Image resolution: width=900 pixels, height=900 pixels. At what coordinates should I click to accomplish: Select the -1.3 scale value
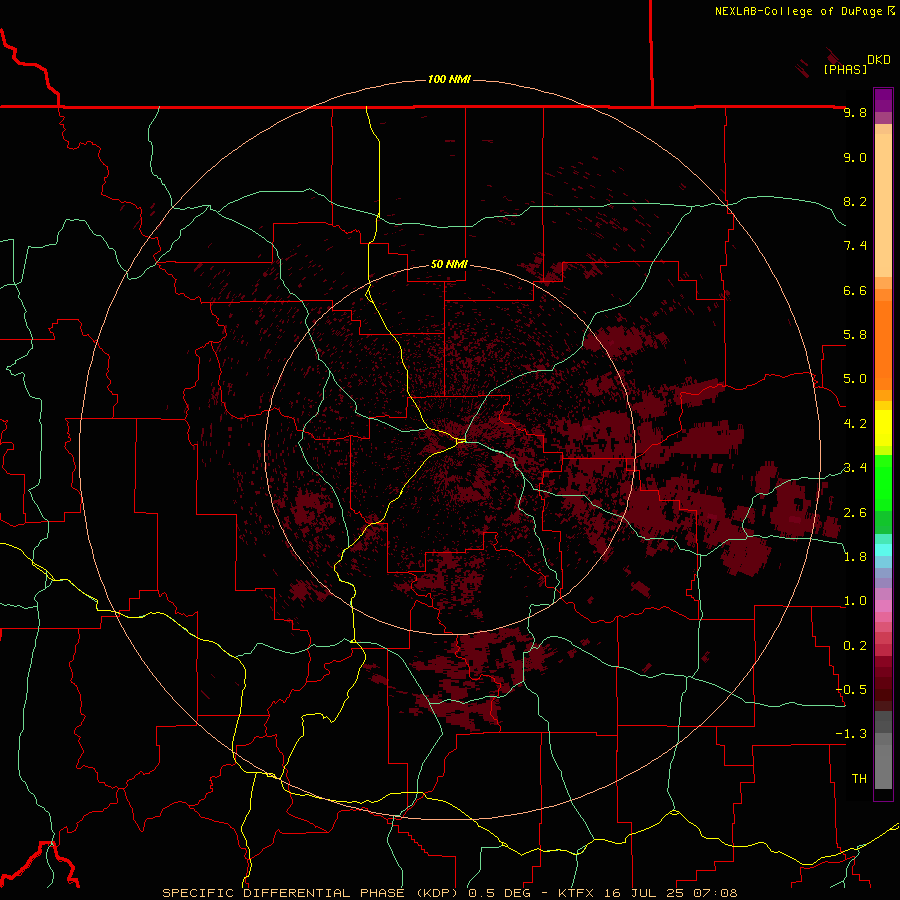tap(851, 734)
